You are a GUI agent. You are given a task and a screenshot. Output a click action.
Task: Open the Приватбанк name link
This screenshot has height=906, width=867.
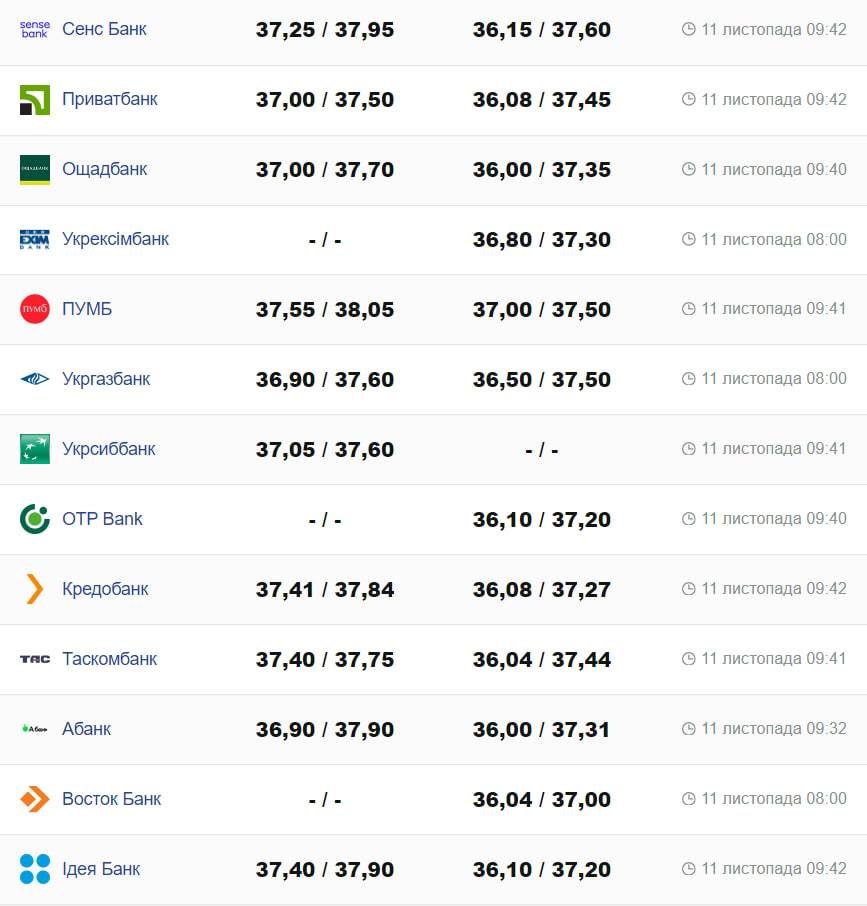point(110,99)
